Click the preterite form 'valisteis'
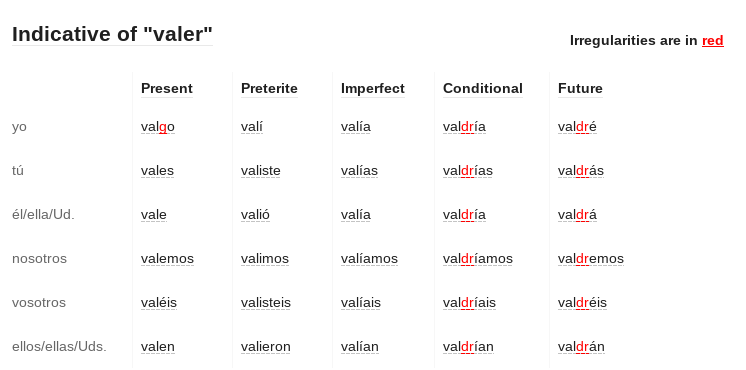This screenshot has width=746, height=370. tap(266, 303)
